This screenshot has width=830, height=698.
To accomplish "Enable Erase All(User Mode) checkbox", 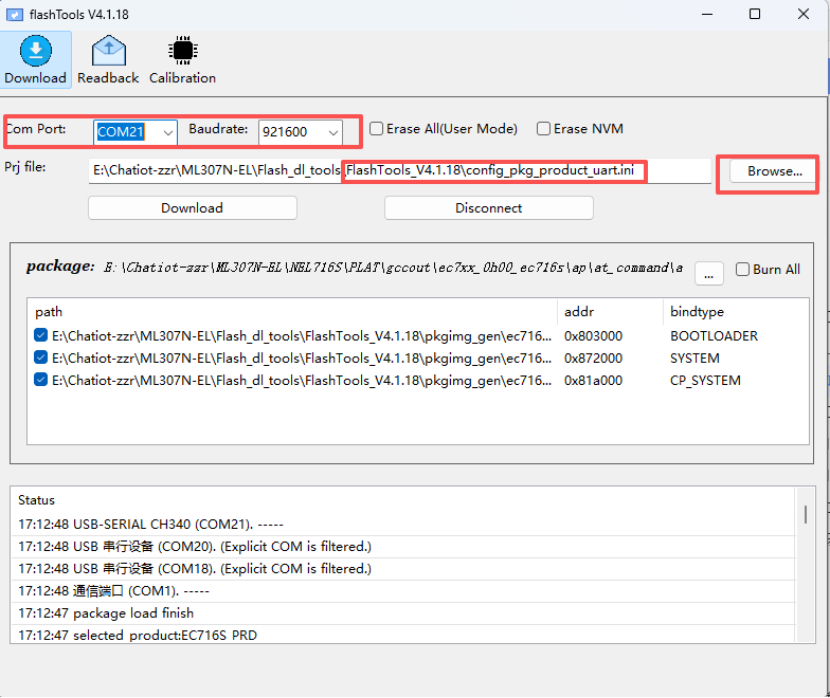I will (x=376, y=129).
